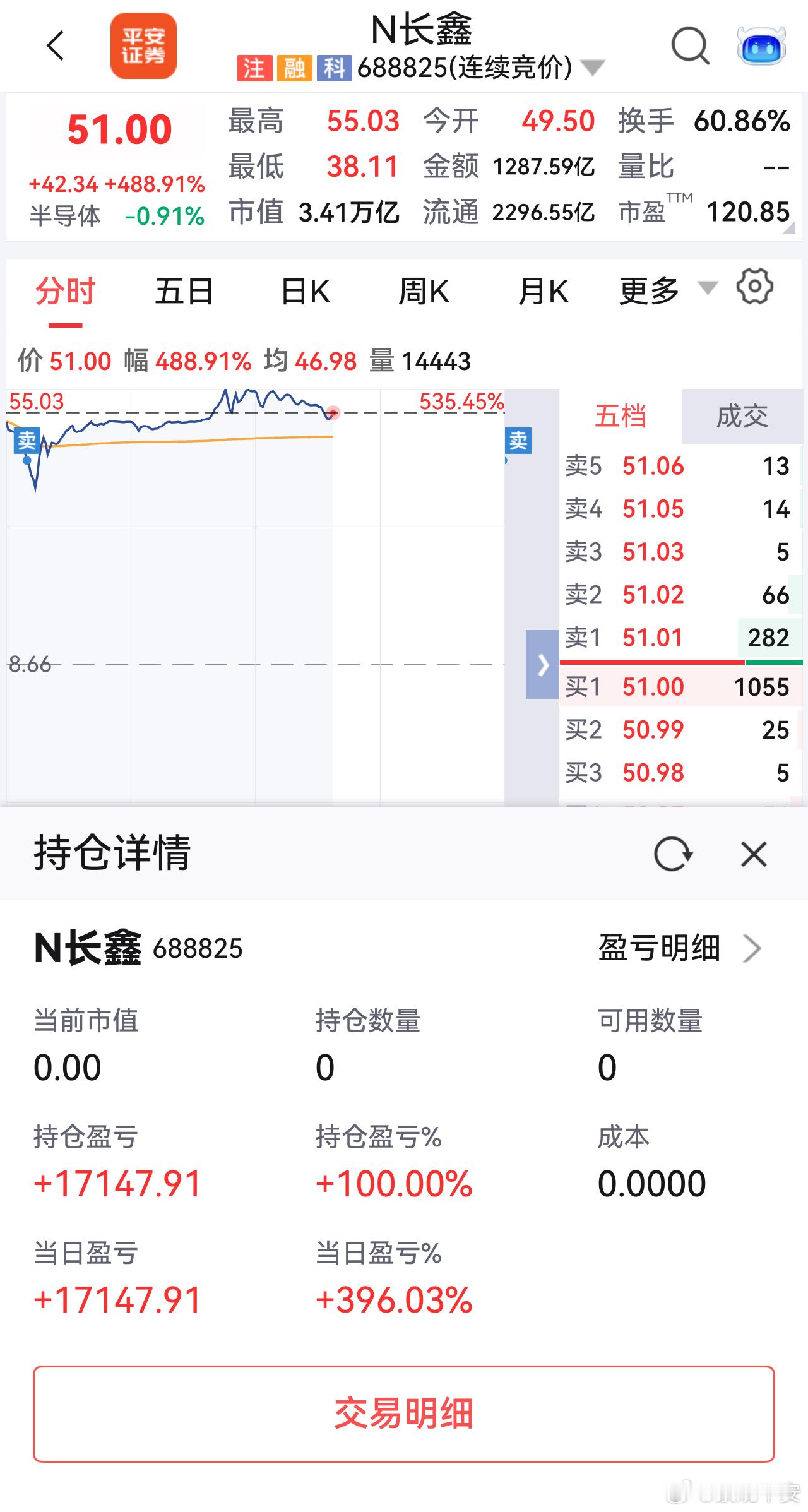Image resolution: width=808 pixels, height=1512 pixels.
Task: Tap the 流通 2296.55亿 value
Action: (544, 213)
